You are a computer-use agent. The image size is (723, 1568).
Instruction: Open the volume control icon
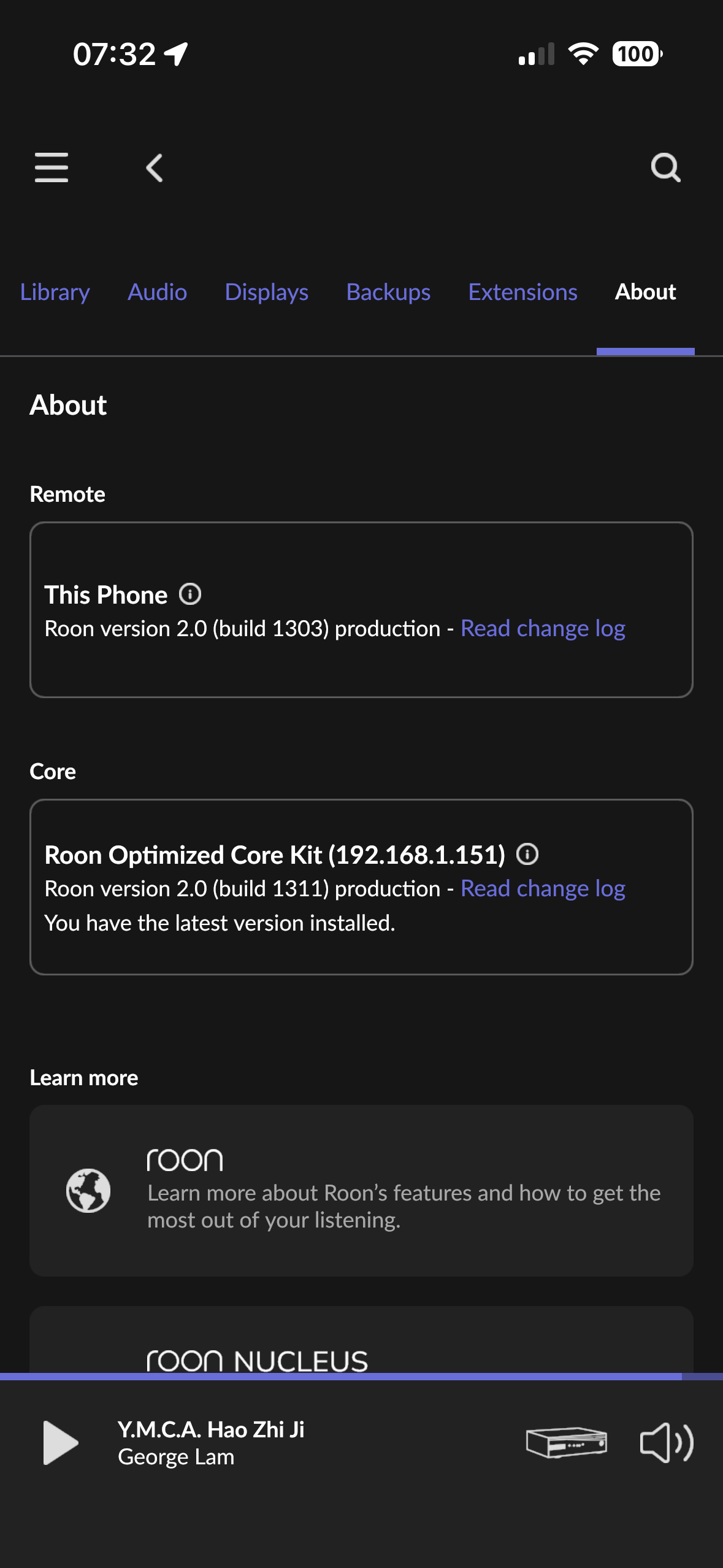click(666, 1443)
